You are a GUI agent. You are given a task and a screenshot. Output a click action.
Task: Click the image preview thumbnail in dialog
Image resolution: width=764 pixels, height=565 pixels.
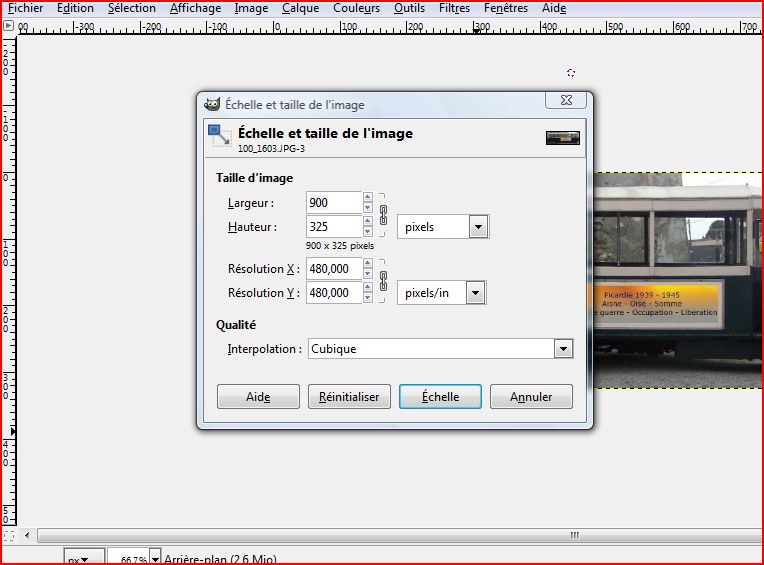563,138
